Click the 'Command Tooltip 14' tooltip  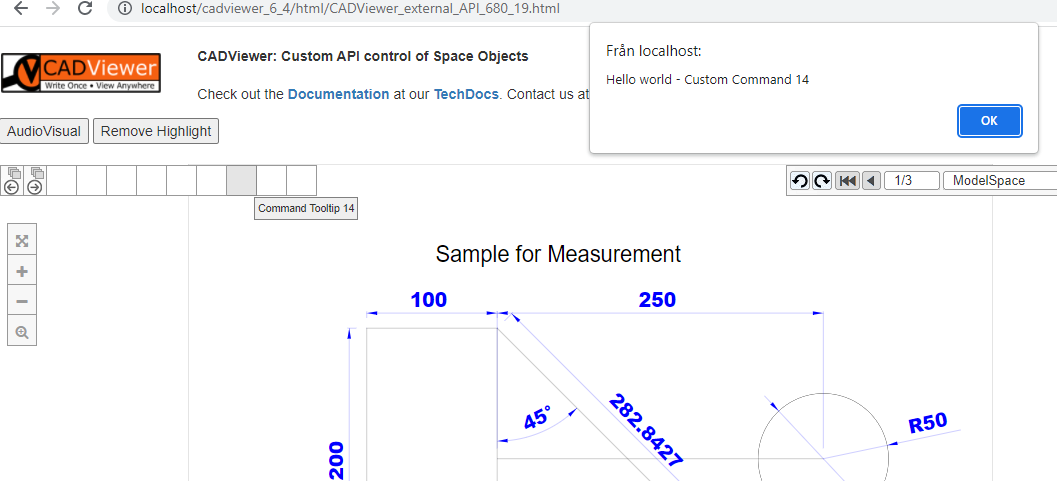coord(306,209)
